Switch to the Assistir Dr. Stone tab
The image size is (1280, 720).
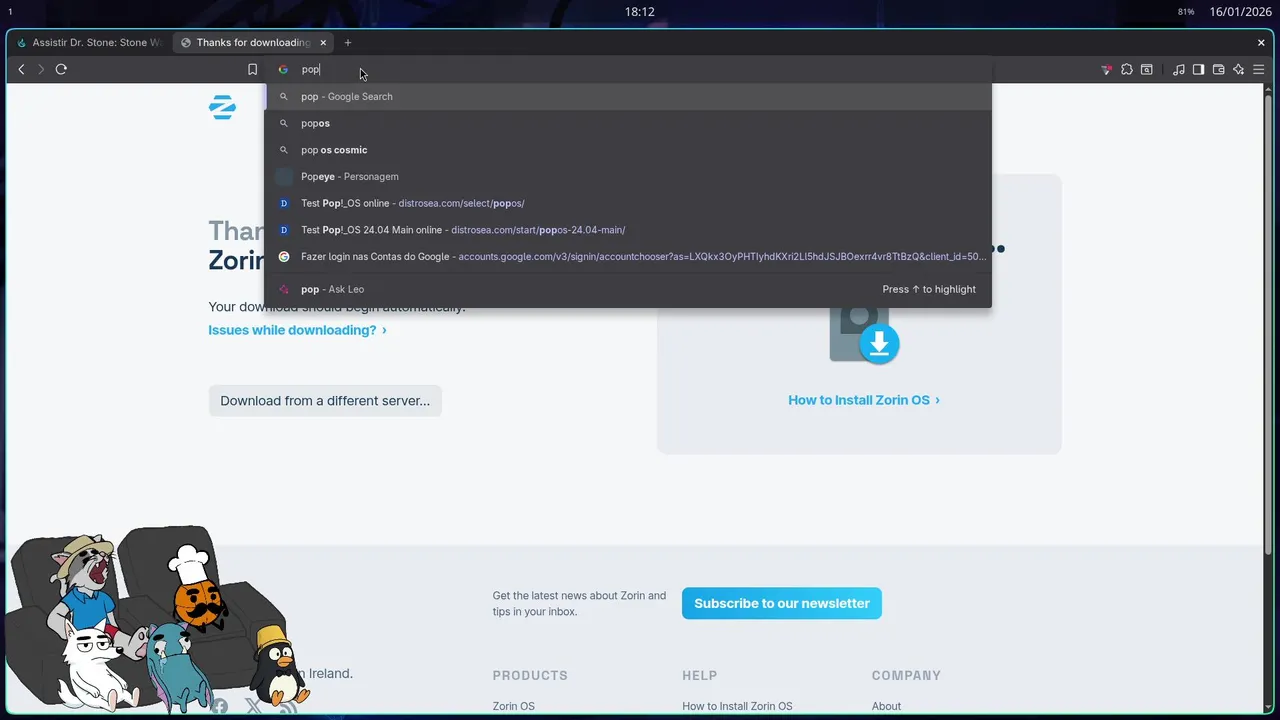[90, 43]
